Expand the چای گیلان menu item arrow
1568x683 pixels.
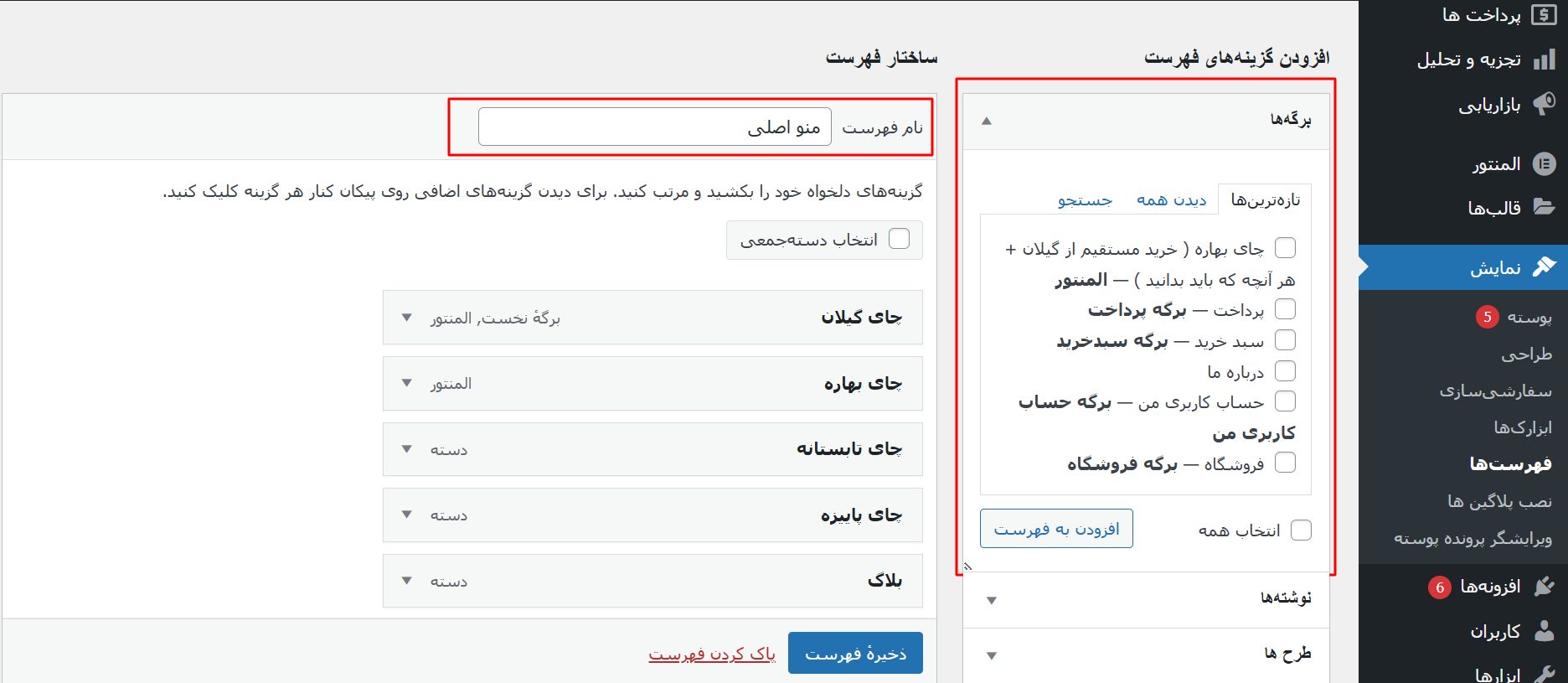pyautogui.click(x=406, y=318)
